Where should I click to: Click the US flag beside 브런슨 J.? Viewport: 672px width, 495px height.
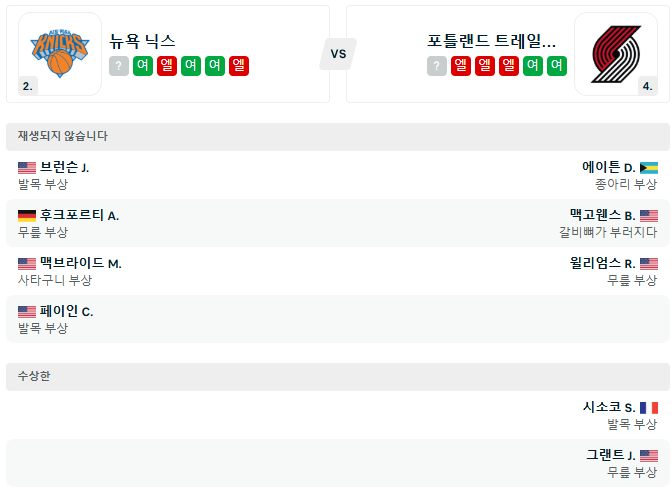pyautogui.click(x=27, y=168)
